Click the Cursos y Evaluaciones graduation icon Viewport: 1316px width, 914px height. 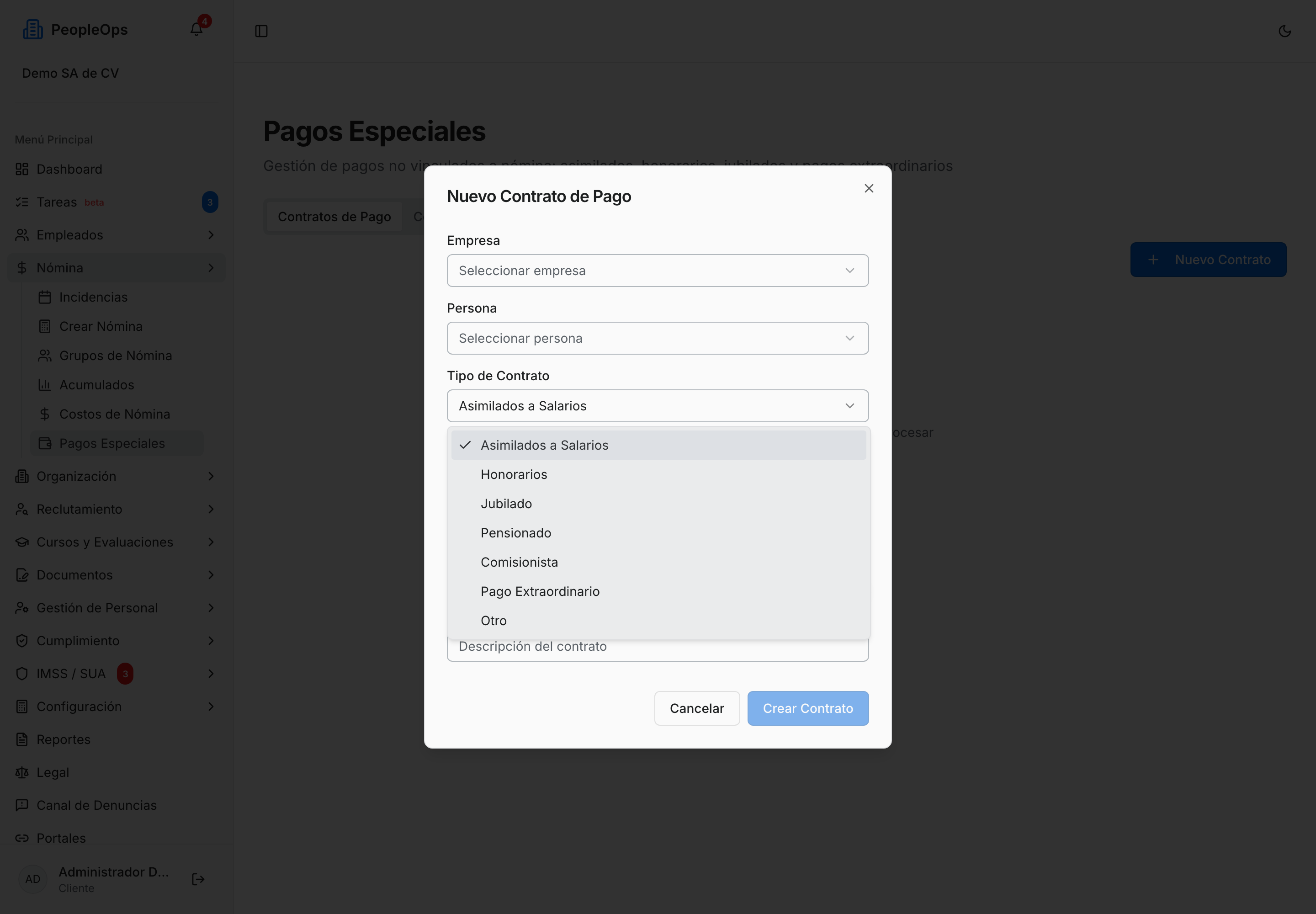(22, 542)
